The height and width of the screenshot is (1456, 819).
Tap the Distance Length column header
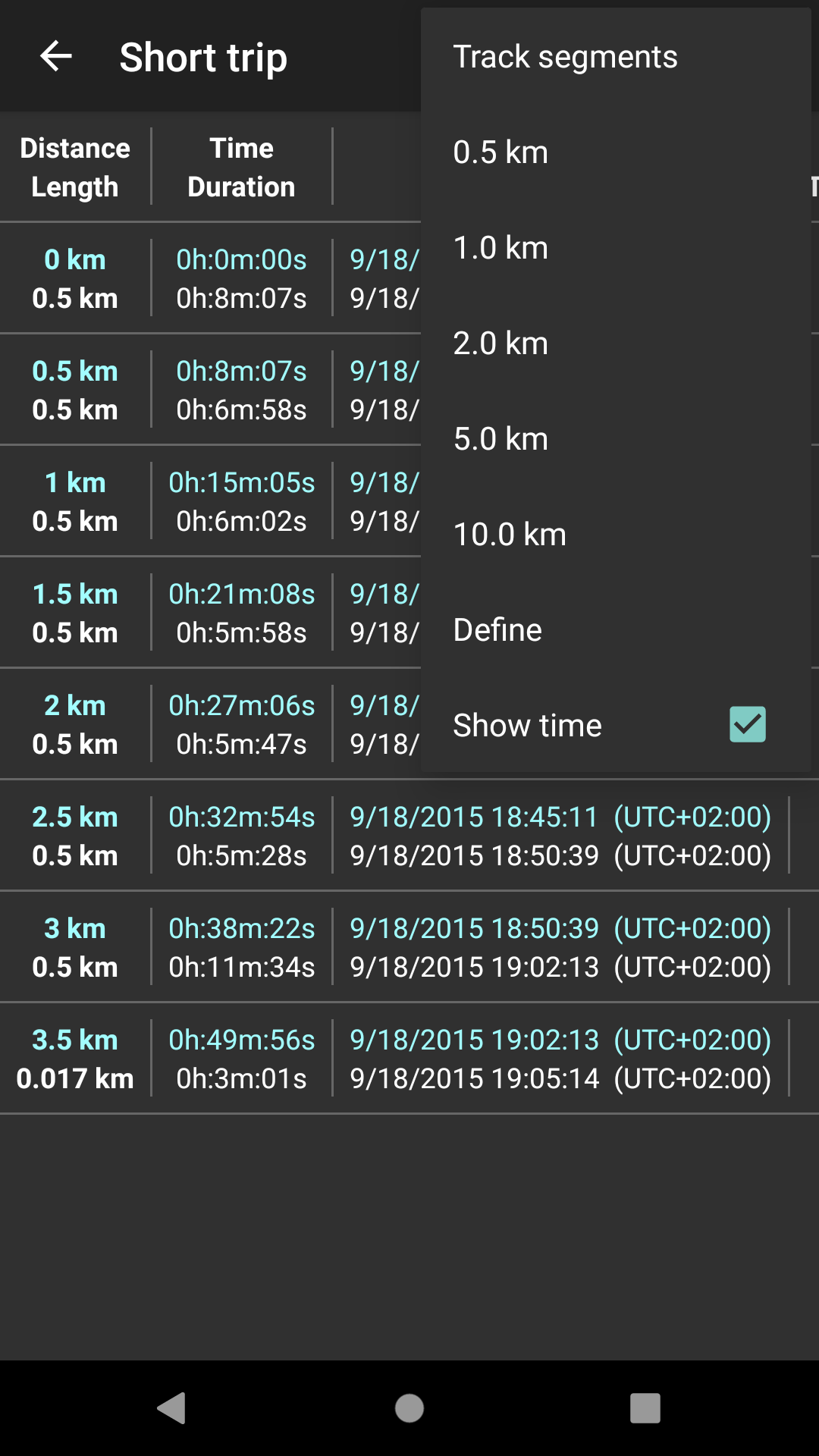(x=75, y=167)
